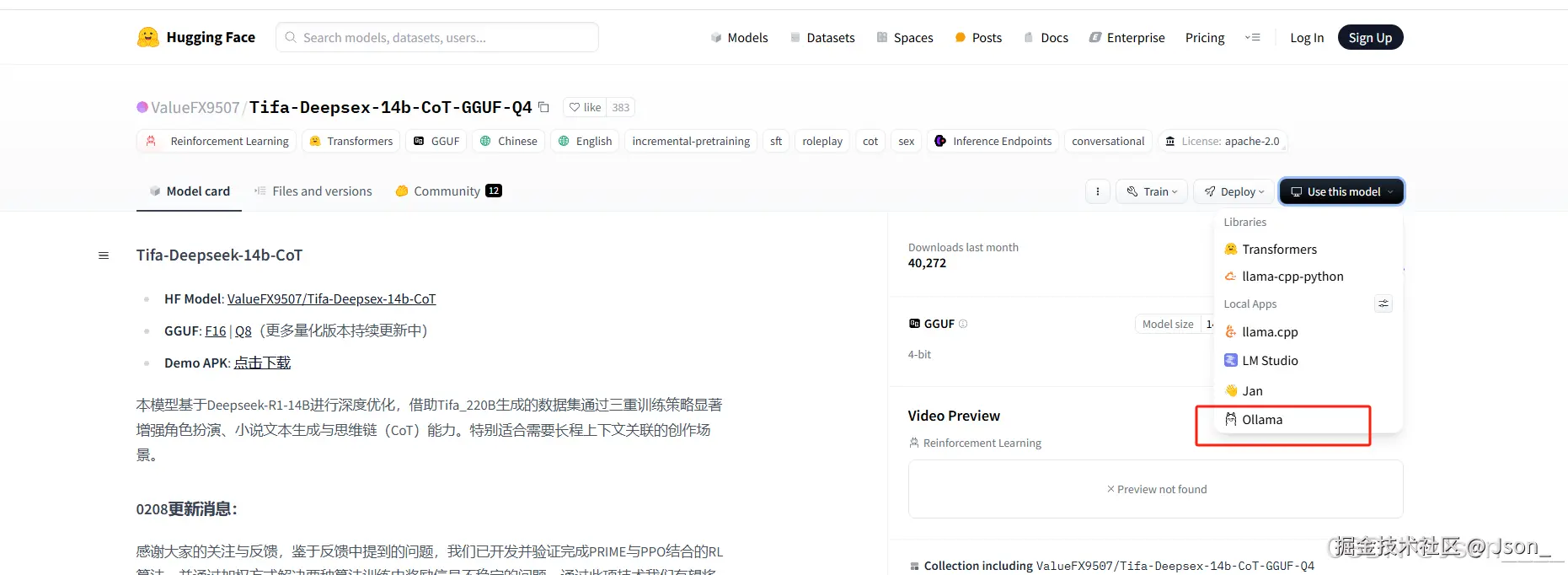Select the 4-bit quantization label

[919, 354]
